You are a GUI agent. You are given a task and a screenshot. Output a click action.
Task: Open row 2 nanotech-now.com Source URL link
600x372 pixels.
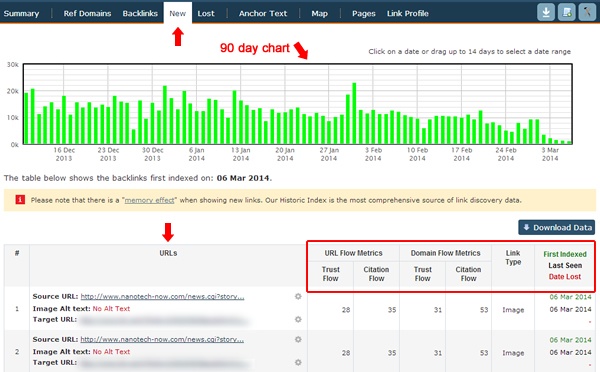[x=162, y=339]
